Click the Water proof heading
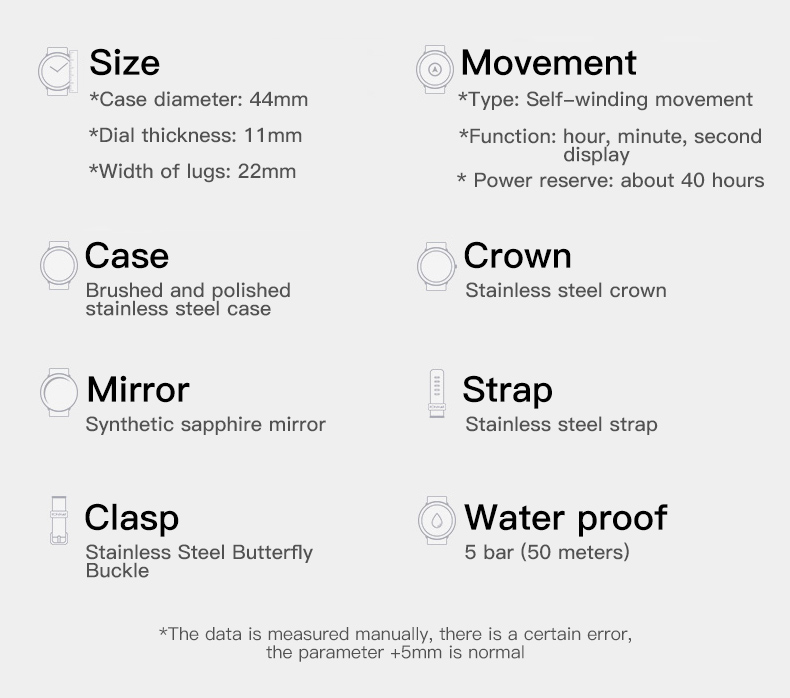The image size is (790, 698). click(x=565, y=518)
